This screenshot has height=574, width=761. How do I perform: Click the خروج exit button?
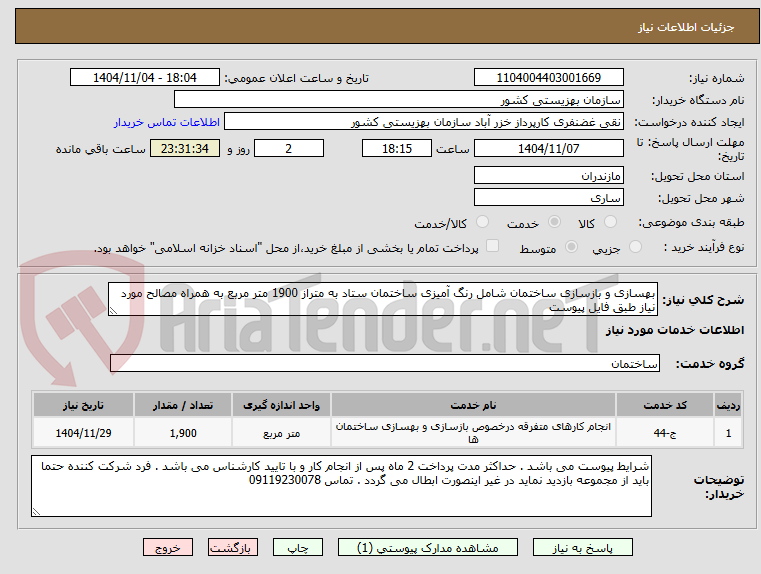167,547
